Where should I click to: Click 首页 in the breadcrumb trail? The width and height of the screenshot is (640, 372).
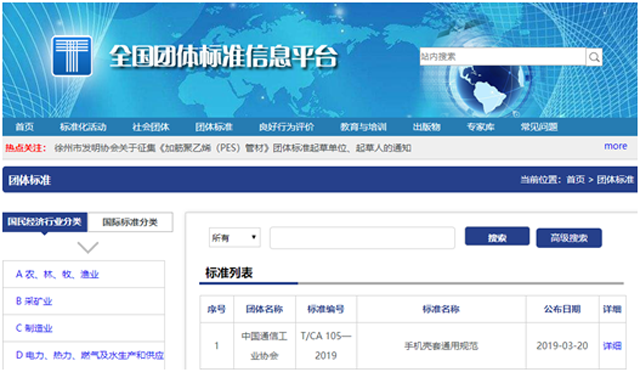576,180
